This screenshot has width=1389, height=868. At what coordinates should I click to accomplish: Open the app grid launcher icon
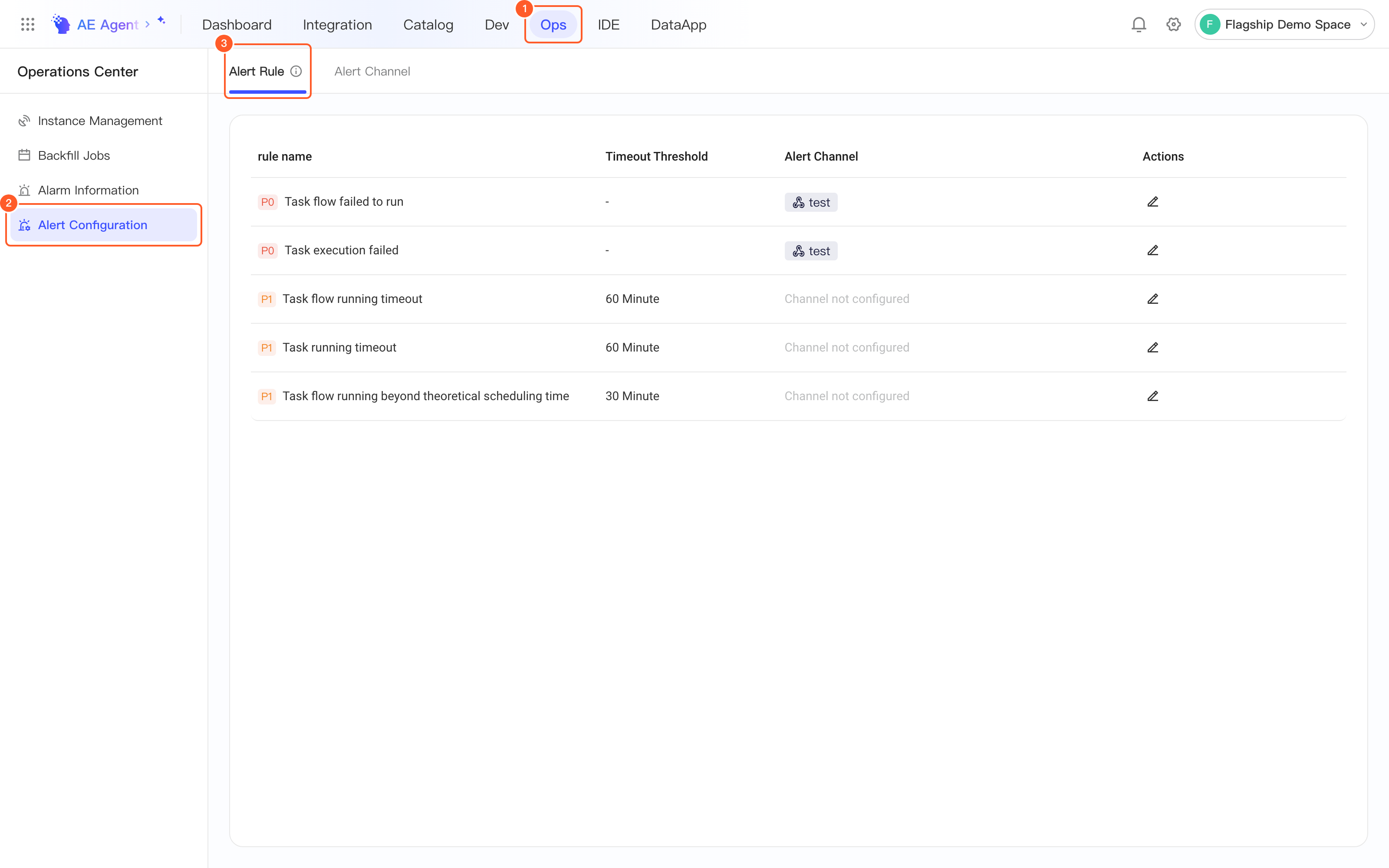27,24
